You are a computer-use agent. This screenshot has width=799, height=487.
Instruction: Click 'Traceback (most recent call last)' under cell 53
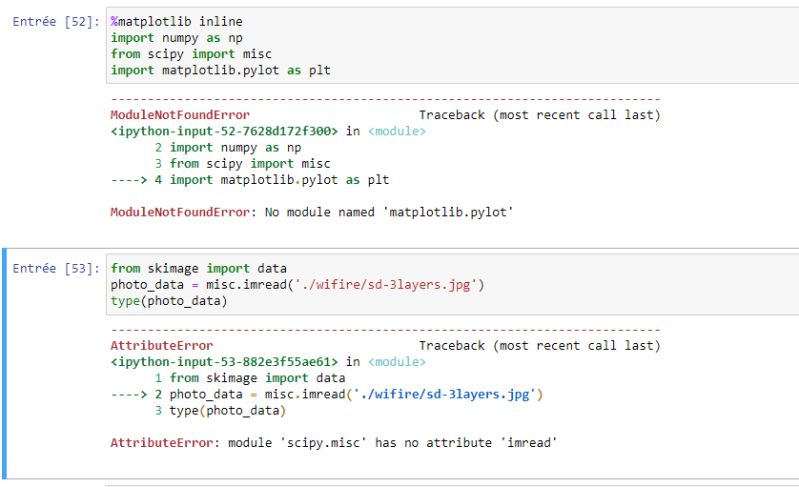point(540,346)
